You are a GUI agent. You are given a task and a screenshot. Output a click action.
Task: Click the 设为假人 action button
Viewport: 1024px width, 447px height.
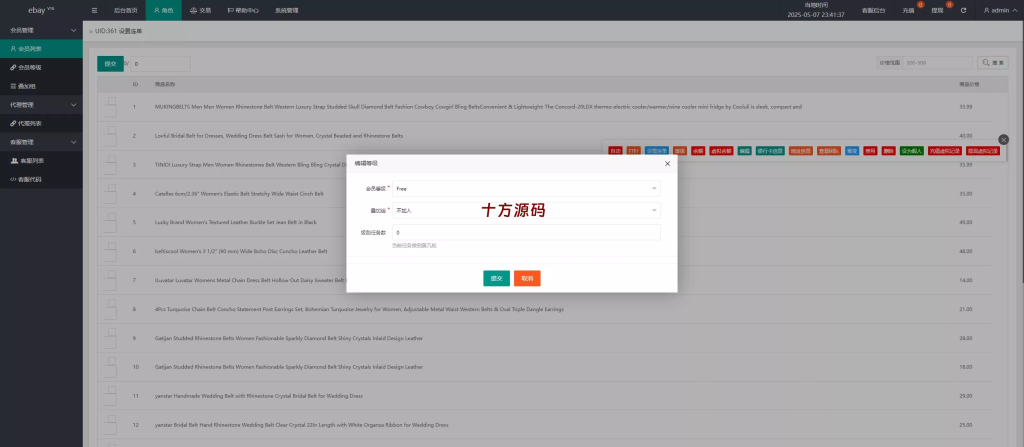(911, 150)
